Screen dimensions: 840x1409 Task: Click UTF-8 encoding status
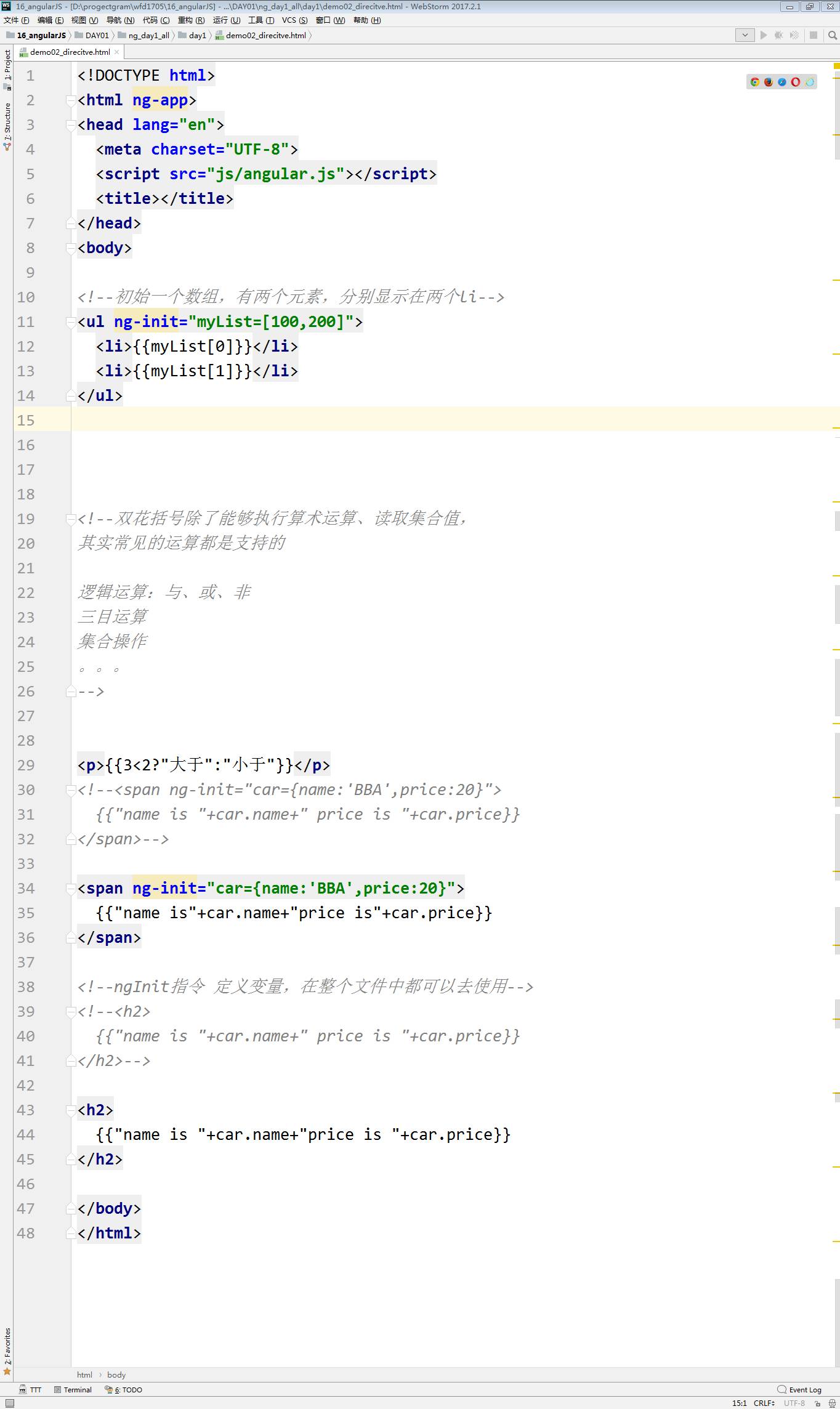click(794, 1403)
